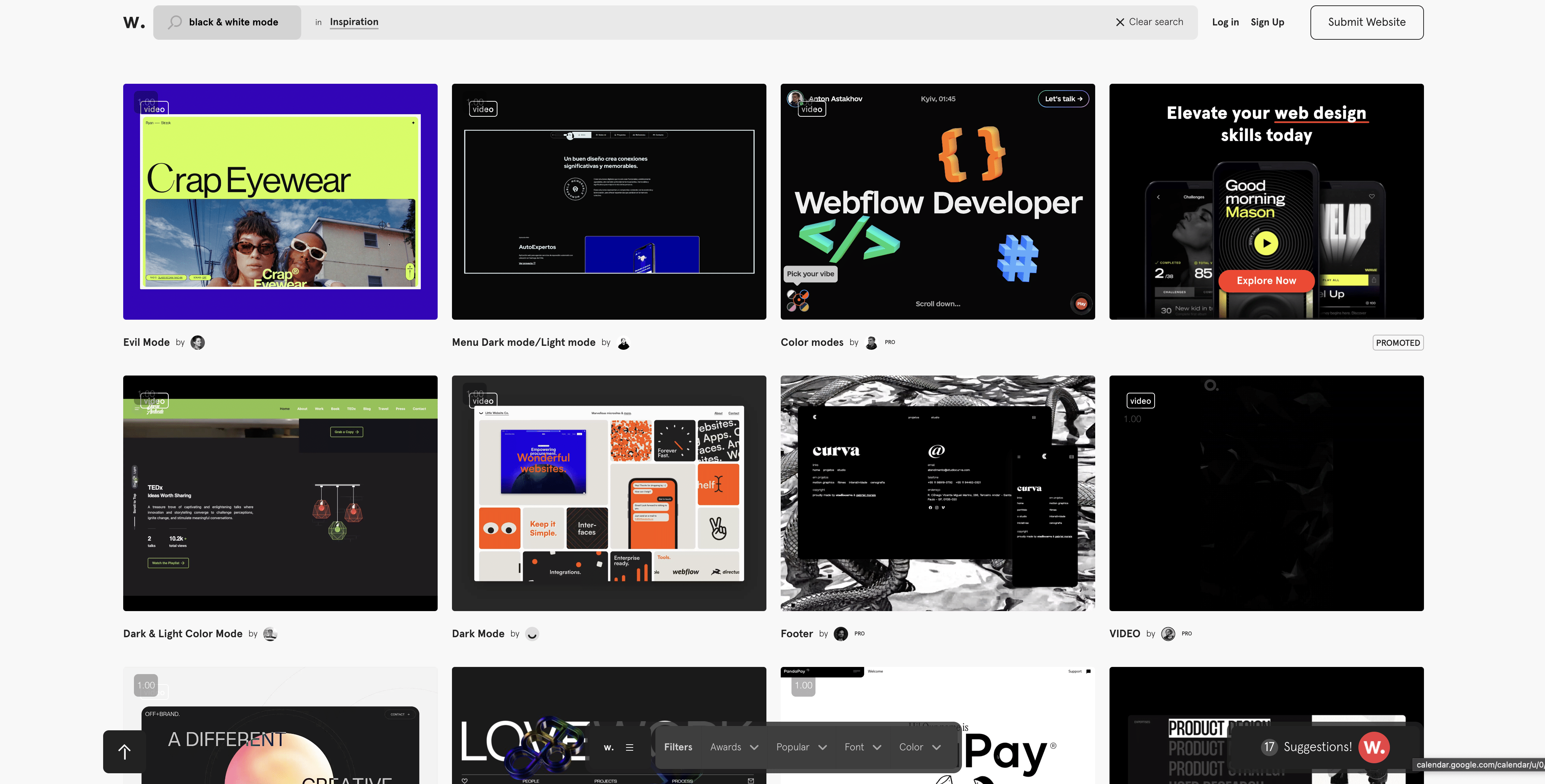
Task: Click the 1.00 score badge on the OFF+BRAND card
Action: (146, 685)
